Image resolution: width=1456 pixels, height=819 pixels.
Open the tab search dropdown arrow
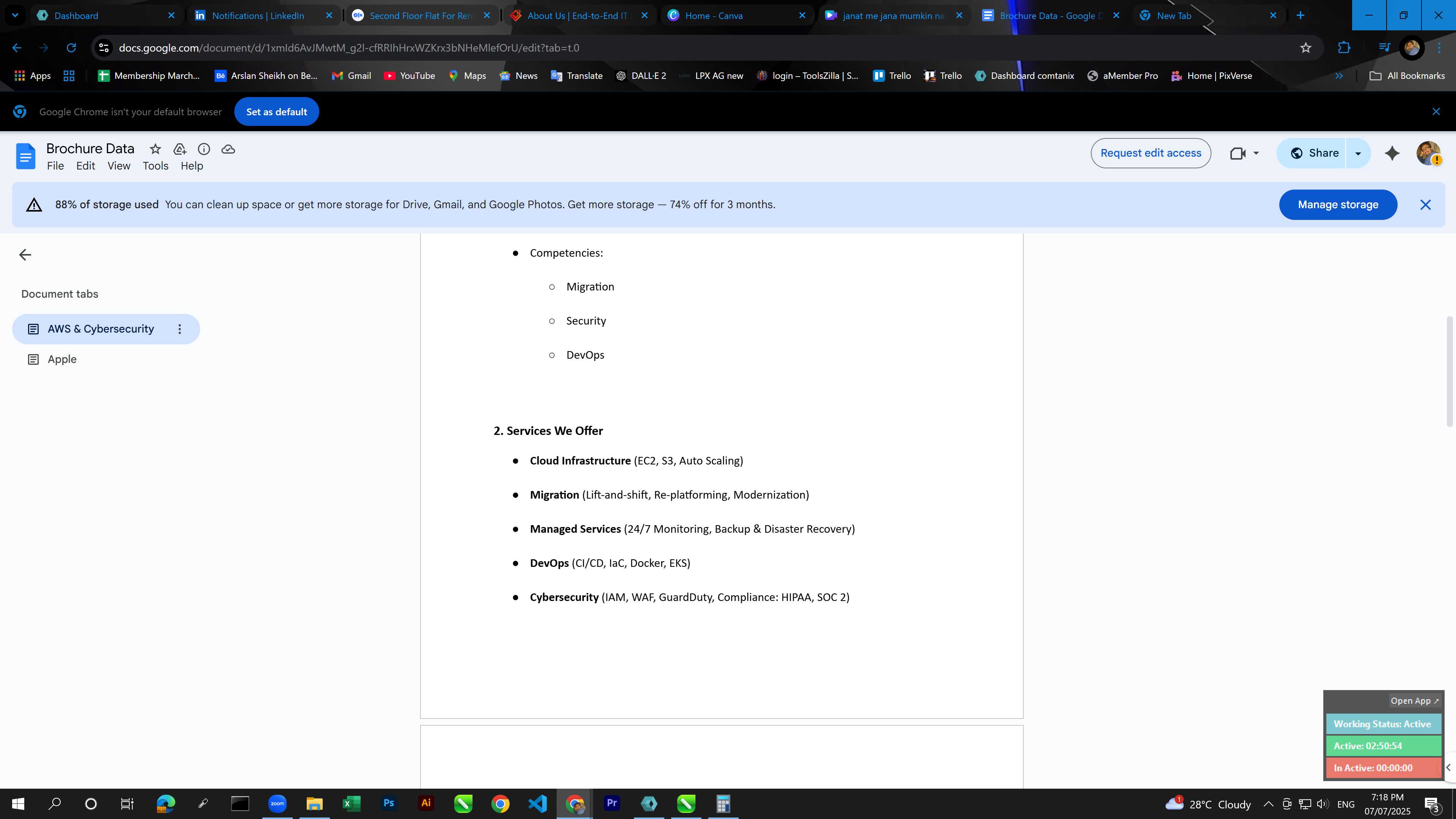pos(15,15)
